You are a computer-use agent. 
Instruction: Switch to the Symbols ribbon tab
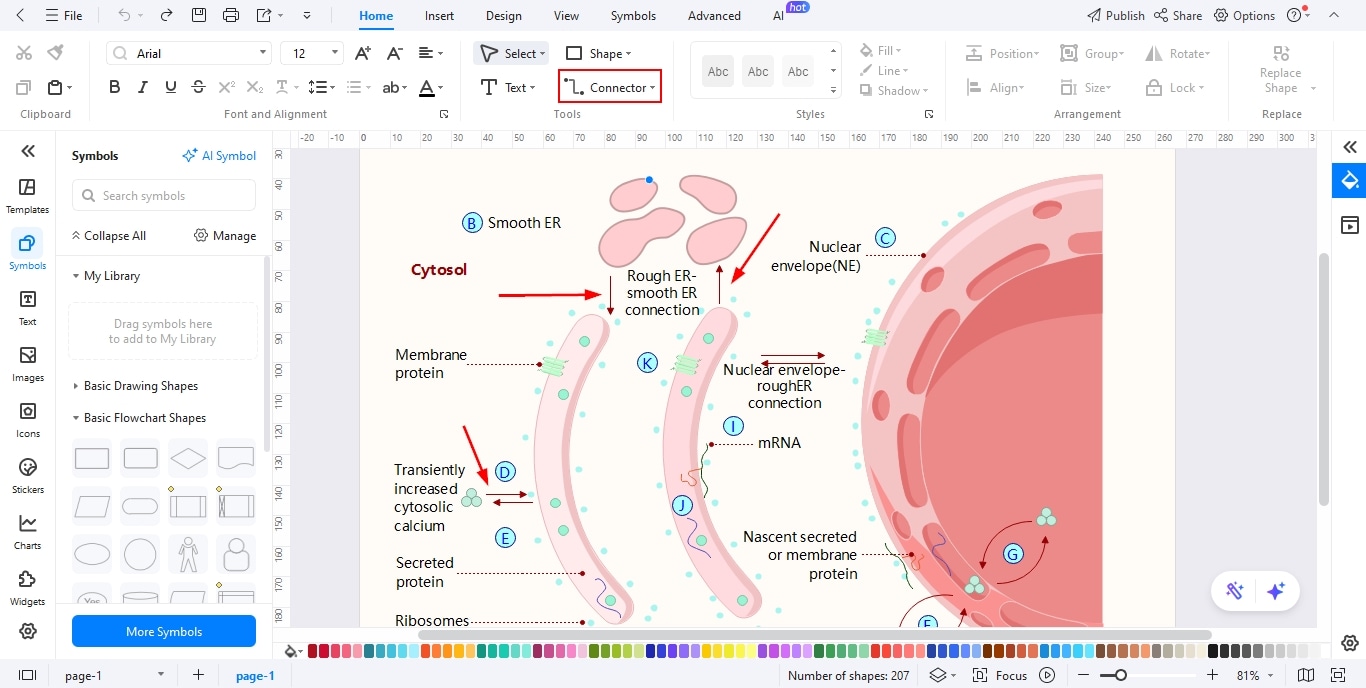tap(633, 16)
